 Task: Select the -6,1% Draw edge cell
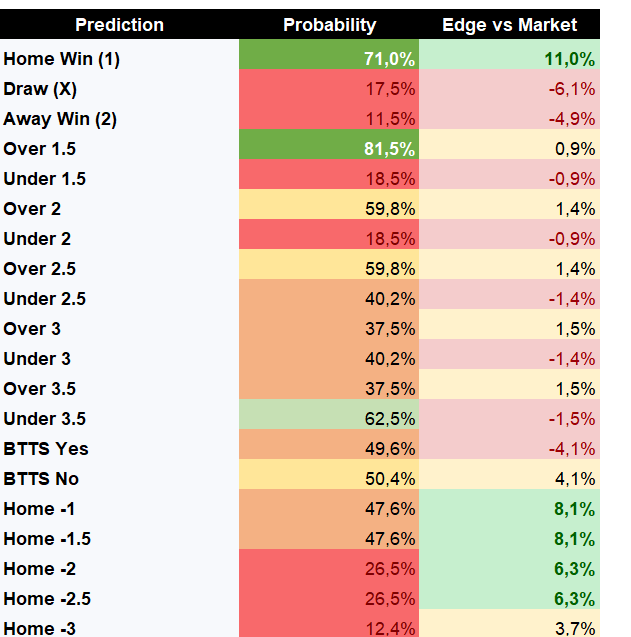click(509, 89)
